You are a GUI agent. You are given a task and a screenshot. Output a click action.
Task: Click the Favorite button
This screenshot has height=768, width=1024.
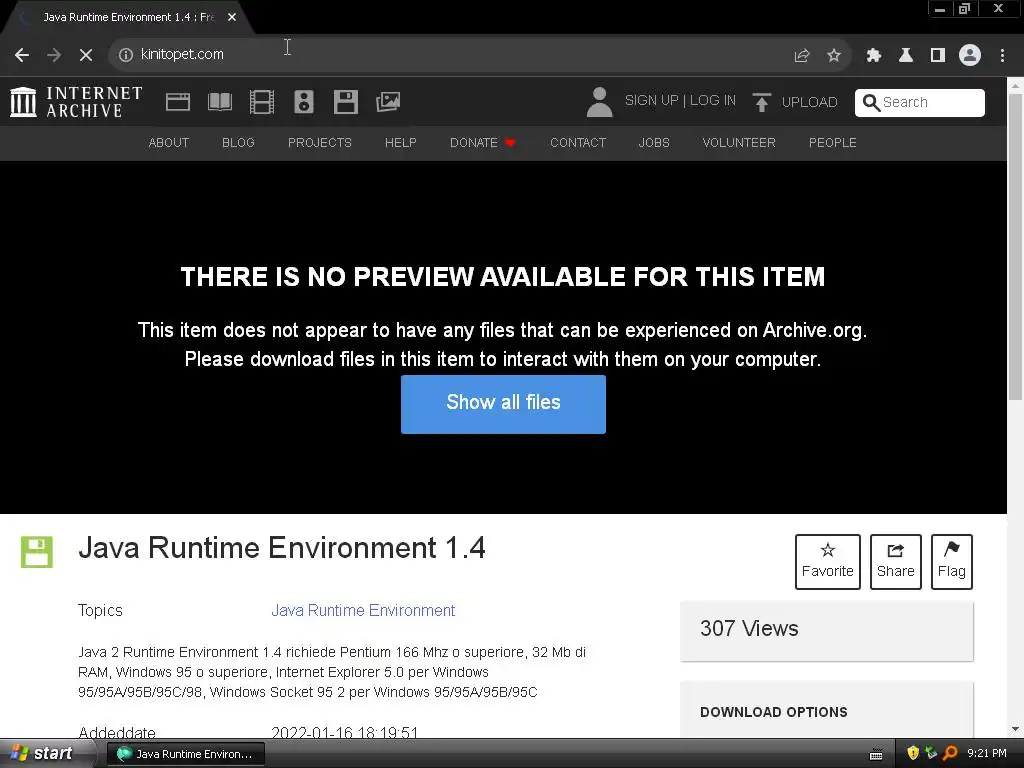827,562
